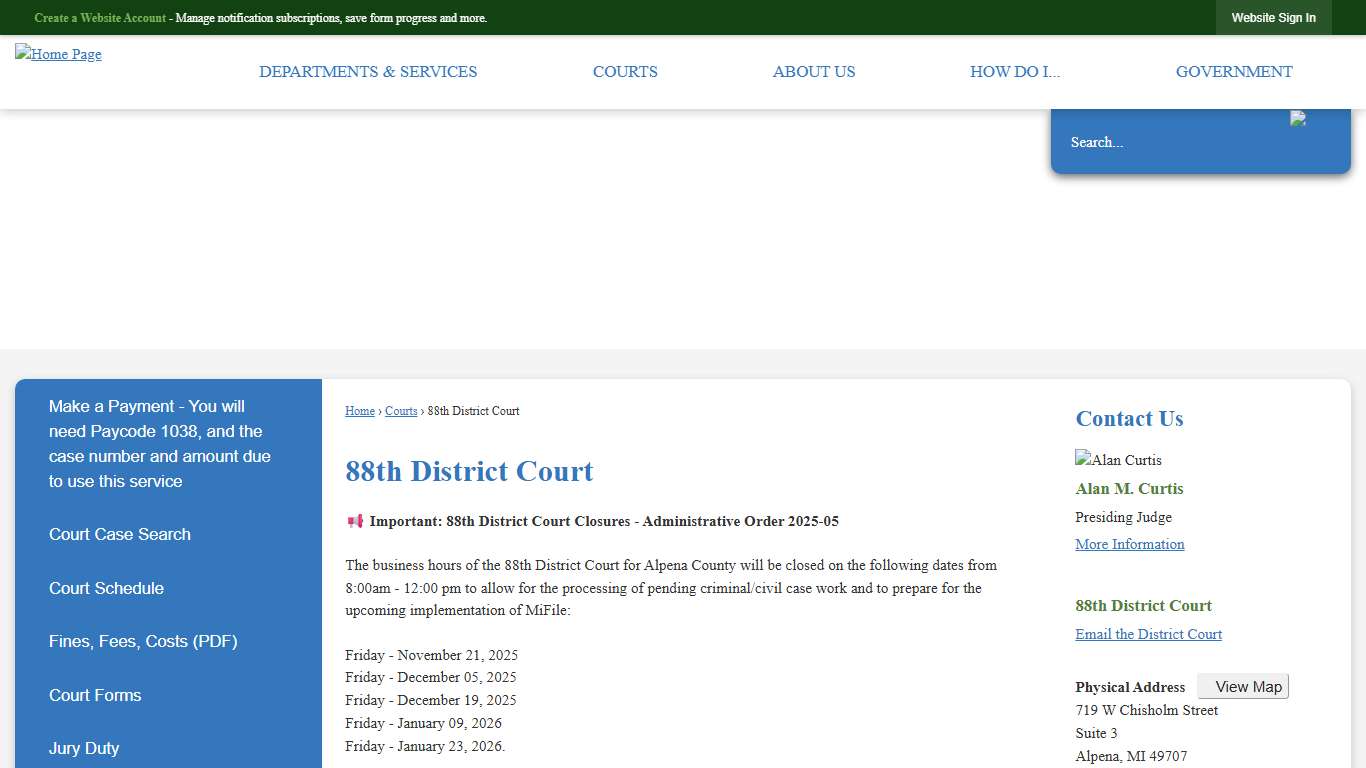Click the search magnifier icon
The width and height of the screenshot is (1366, 768).
1300,119
